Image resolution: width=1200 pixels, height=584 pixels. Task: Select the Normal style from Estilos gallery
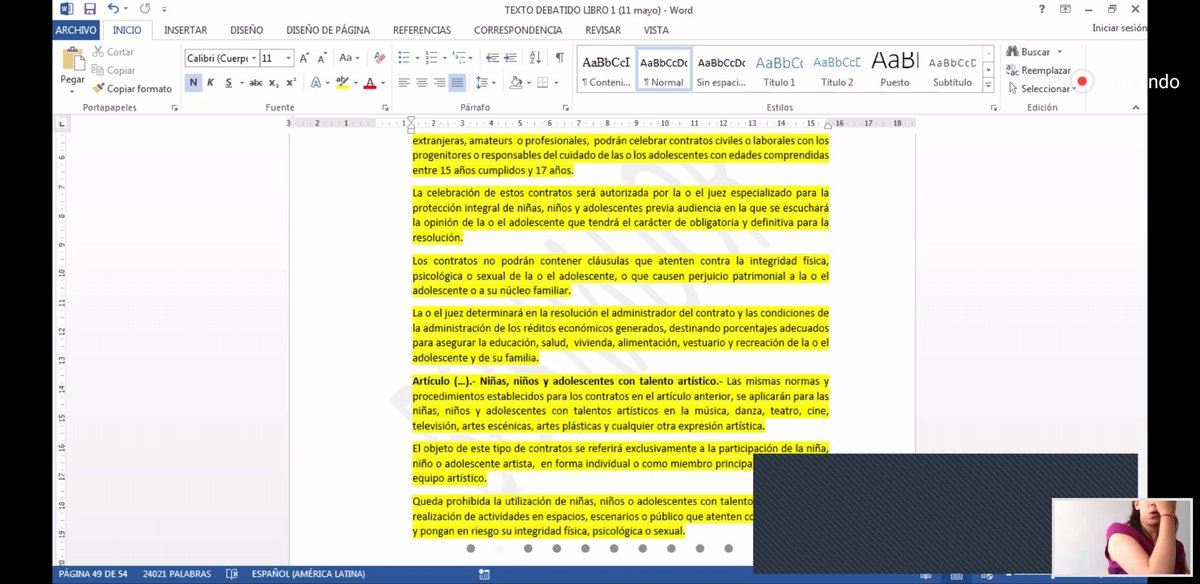663,70
